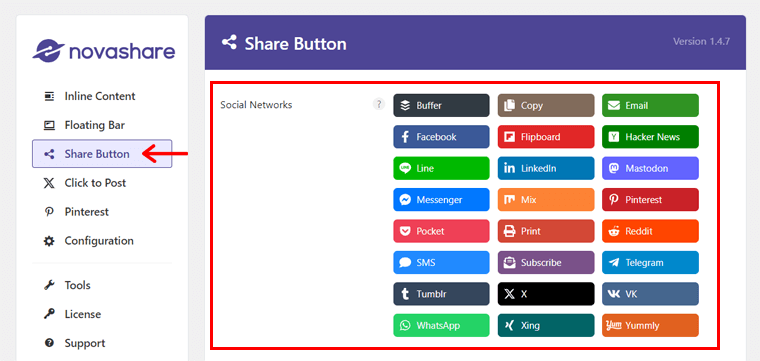Screen dimensions: 760x361
Task: Select the Copy share button
Action: (x=546, y=105)
